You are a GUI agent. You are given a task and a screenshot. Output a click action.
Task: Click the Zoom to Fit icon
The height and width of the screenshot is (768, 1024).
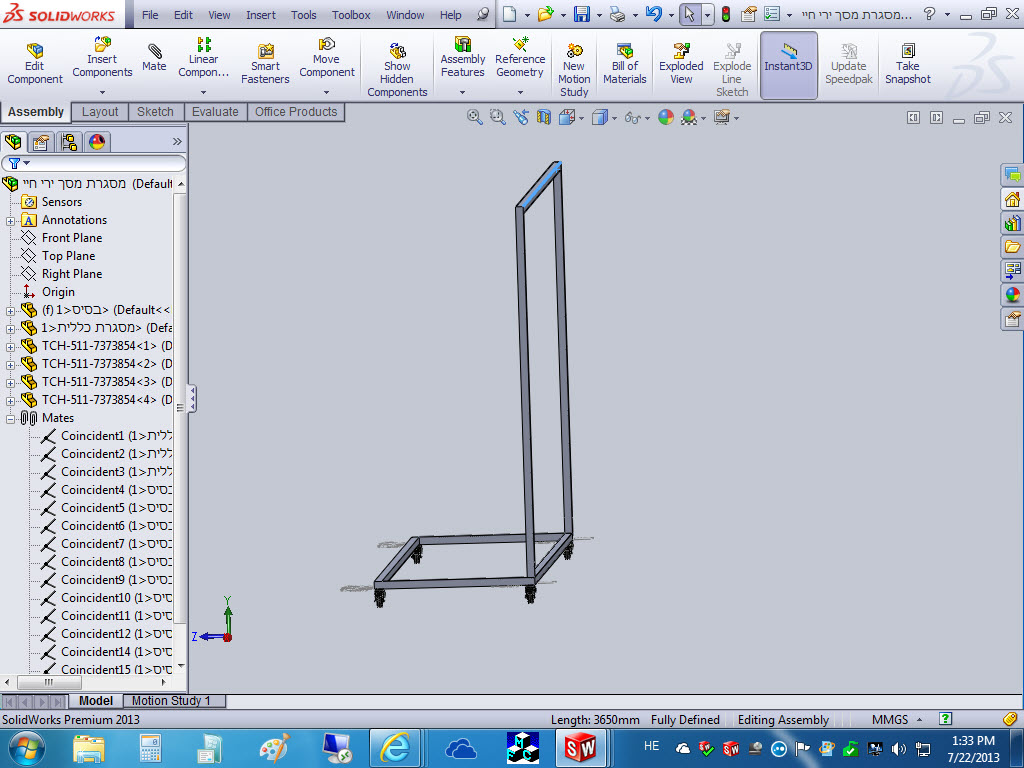(x=476, y=117)
